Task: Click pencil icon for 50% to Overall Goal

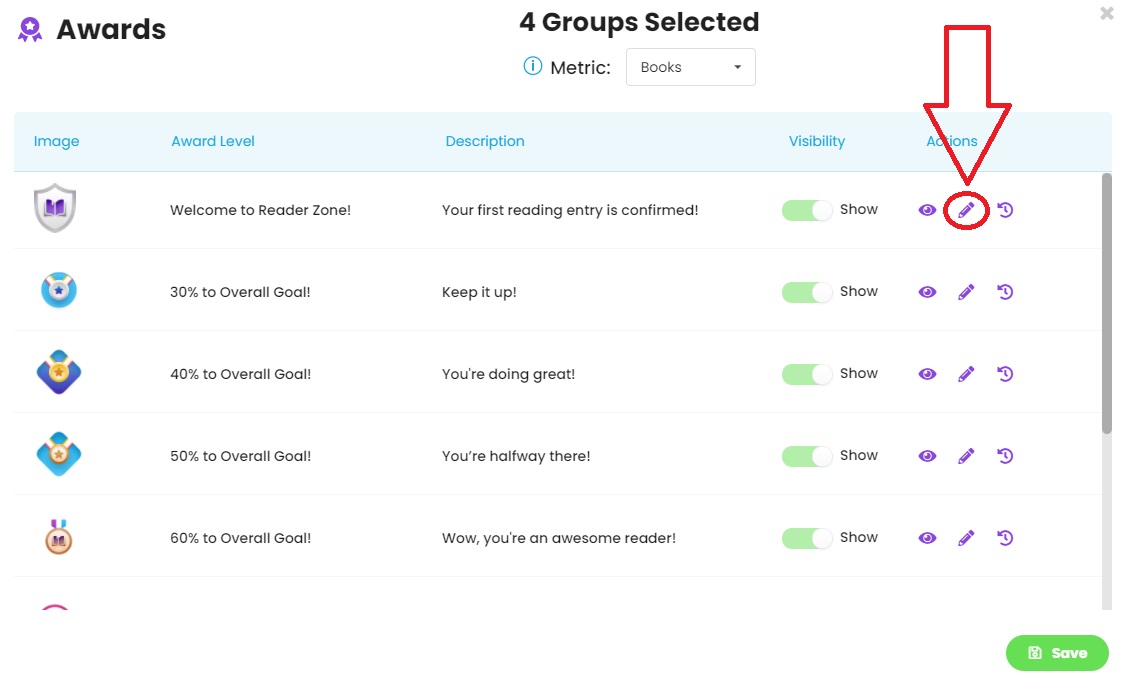Action: pyautogui.click(x=966, y=456)
